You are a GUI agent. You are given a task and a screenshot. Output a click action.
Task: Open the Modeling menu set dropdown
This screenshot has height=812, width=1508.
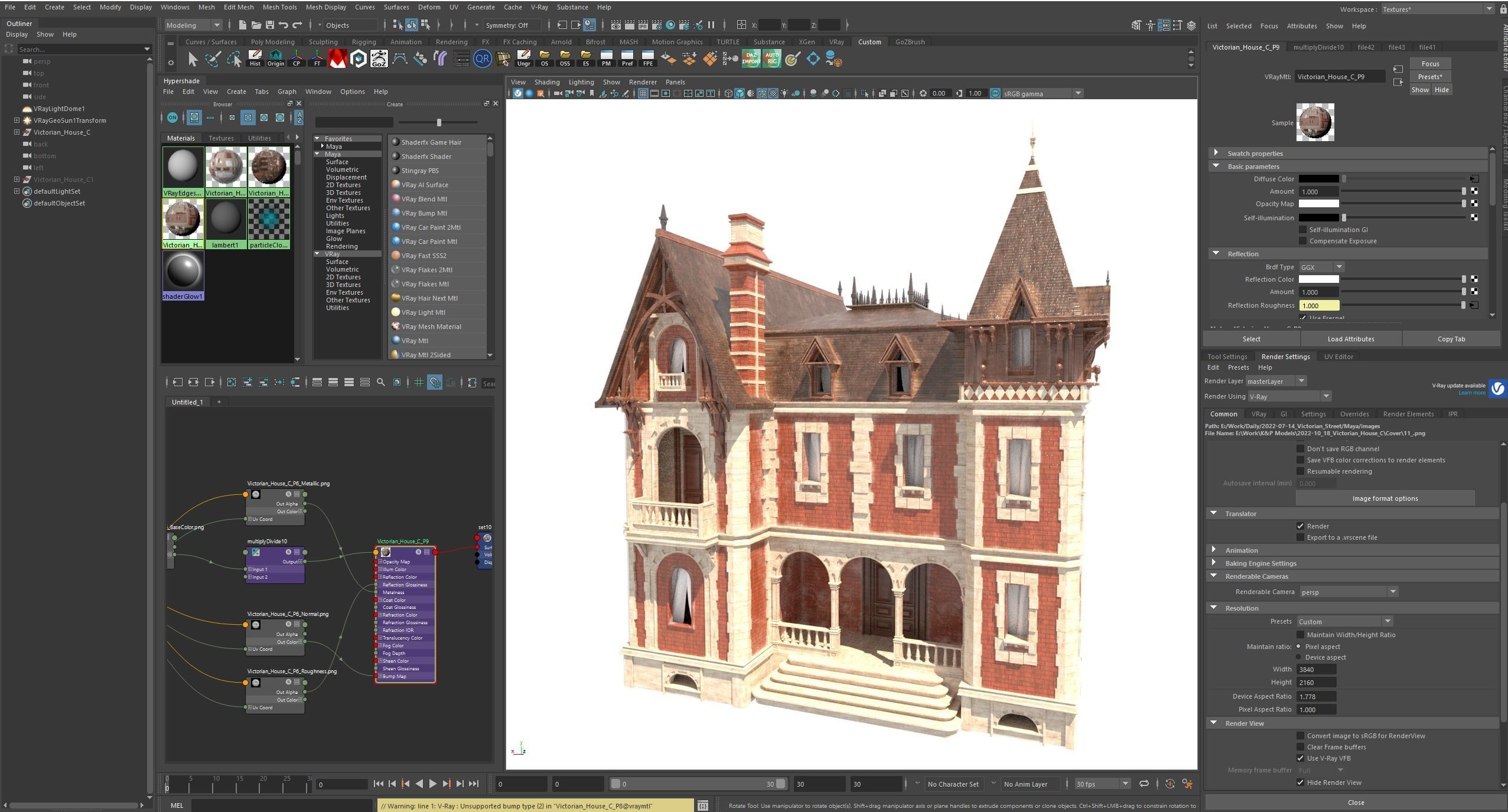pyautogui.click(x=193, y=25)
